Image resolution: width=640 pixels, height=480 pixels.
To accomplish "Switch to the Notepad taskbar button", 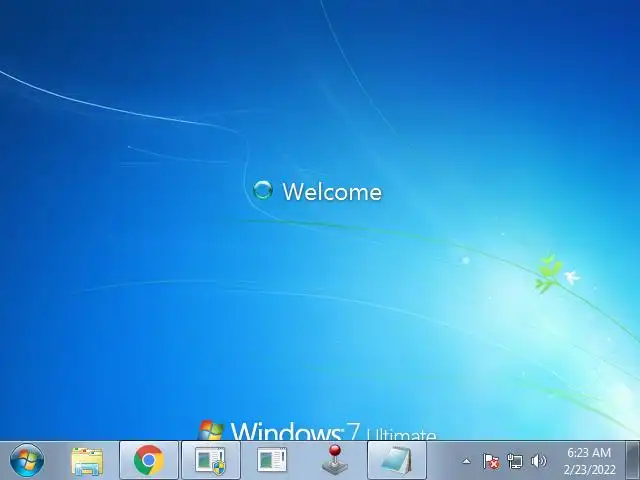I will pos(397,460).
